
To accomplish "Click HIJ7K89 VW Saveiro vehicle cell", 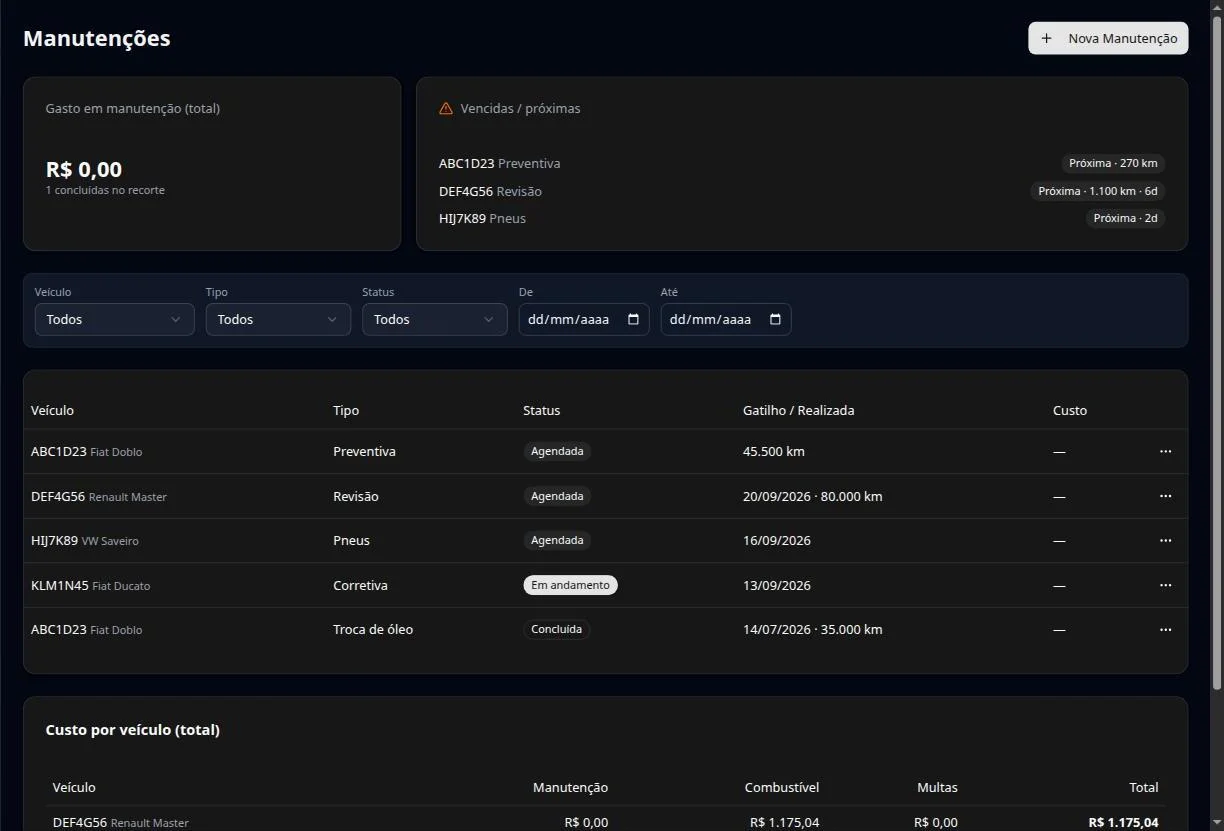I will click(85, 540).
